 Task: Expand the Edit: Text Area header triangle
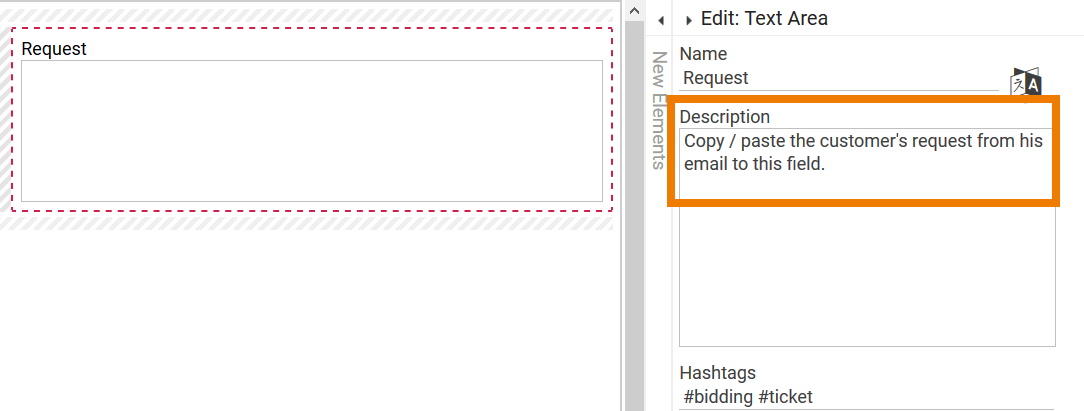coord(689,20)
